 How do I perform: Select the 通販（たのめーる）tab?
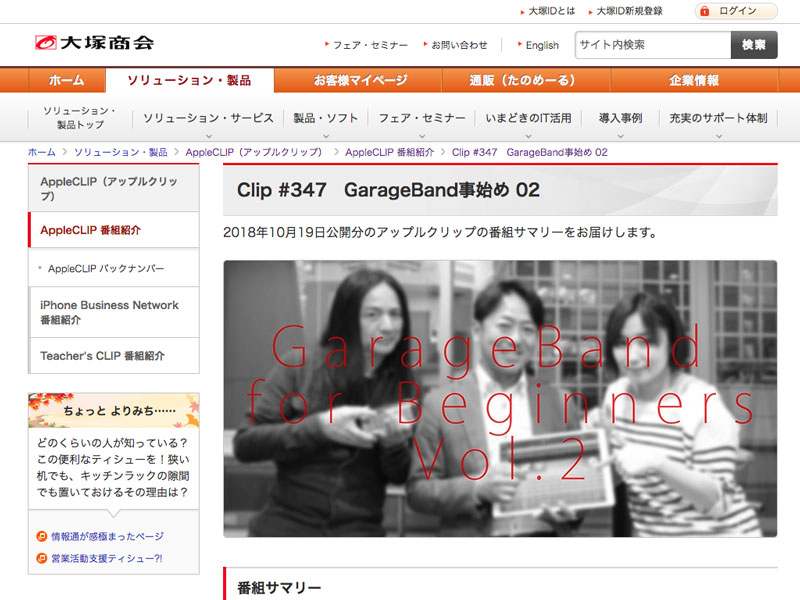pyautogui.click(x=526, y=80)
